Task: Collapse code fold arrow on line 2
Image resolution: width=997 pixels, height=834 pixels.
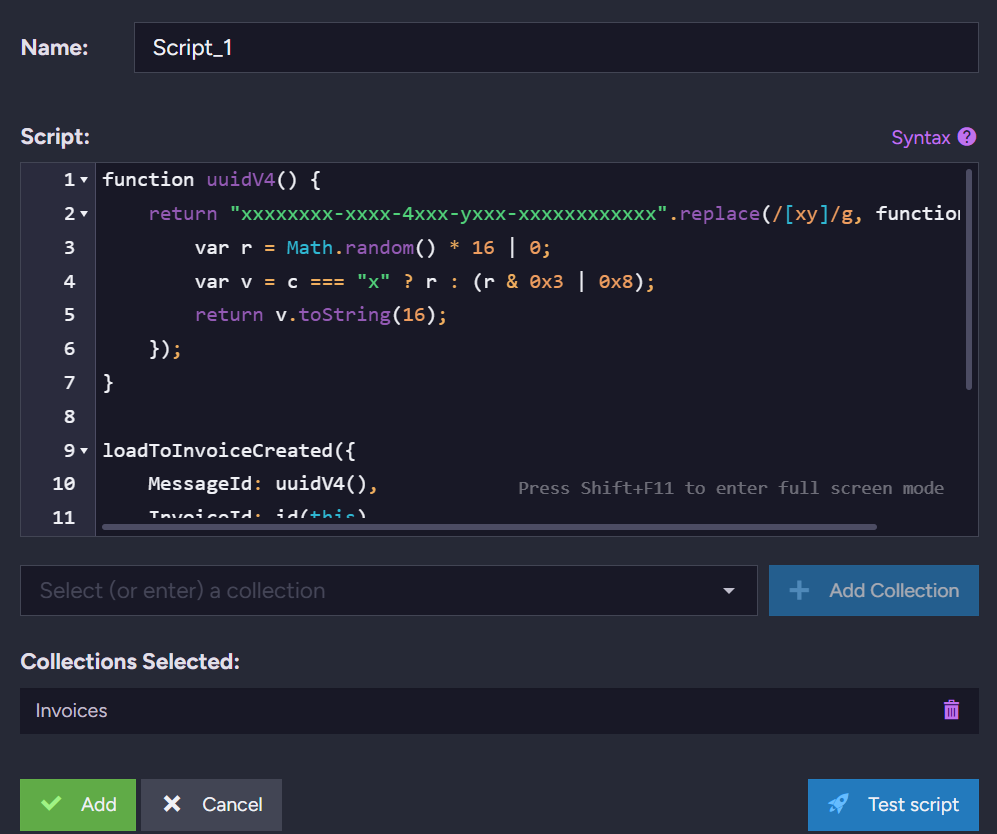Action: [x=84, y=214]
